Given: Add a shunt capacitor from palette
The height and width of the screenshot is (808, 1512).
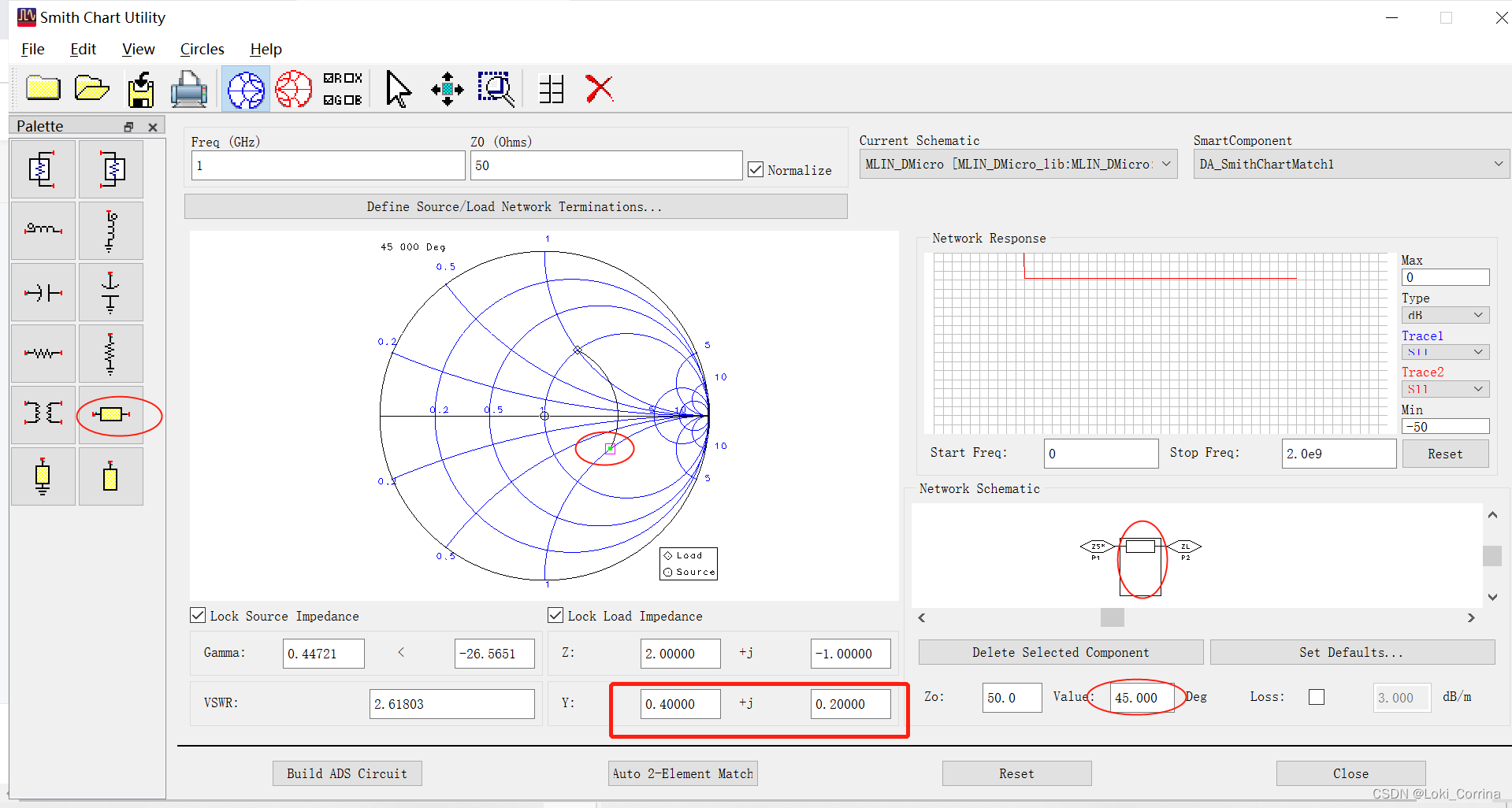Looking at the screenshot, I should coord(111,292).
